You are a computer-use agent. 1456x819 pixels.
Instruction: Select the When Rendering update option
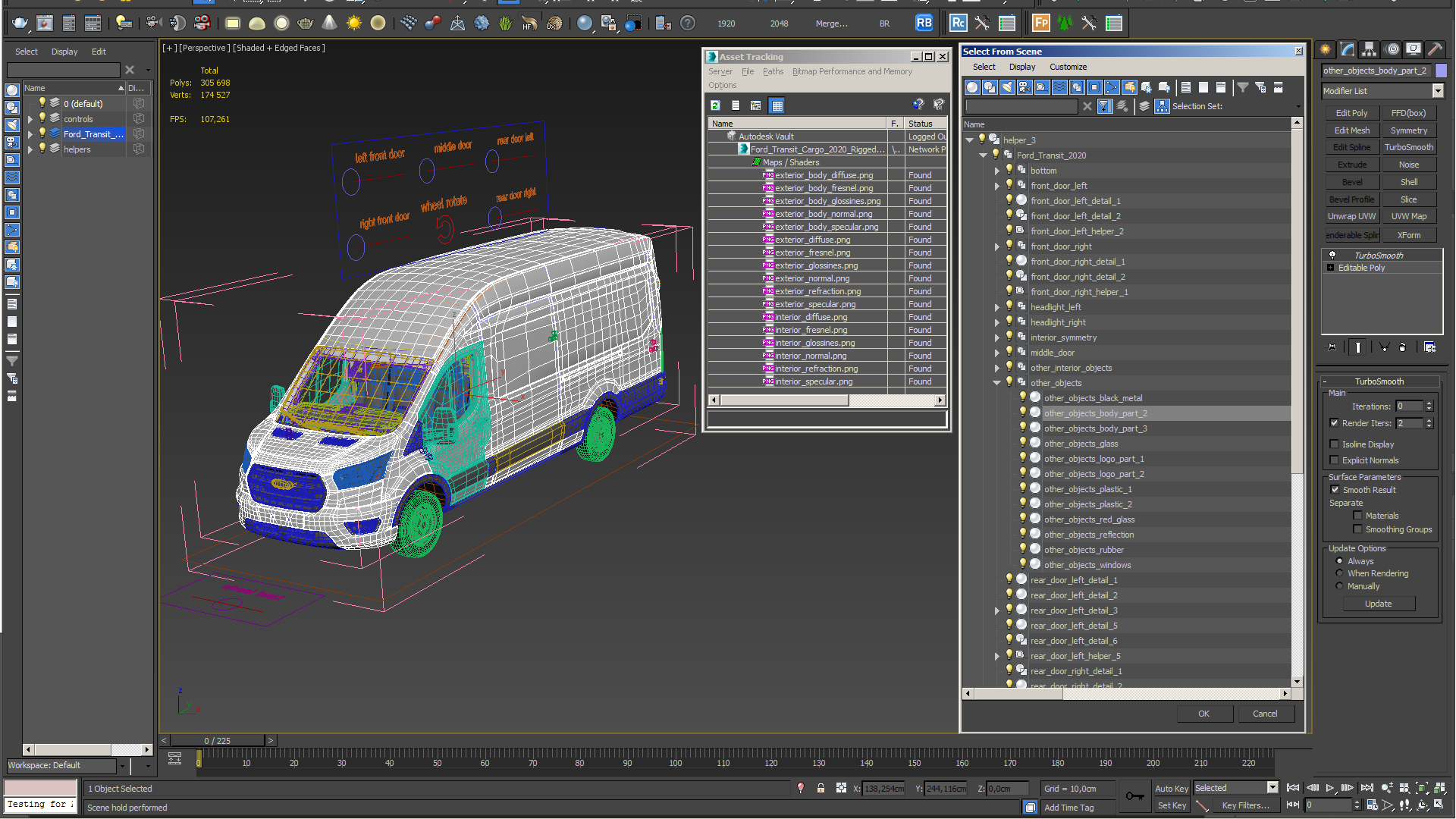[1339, 573]
